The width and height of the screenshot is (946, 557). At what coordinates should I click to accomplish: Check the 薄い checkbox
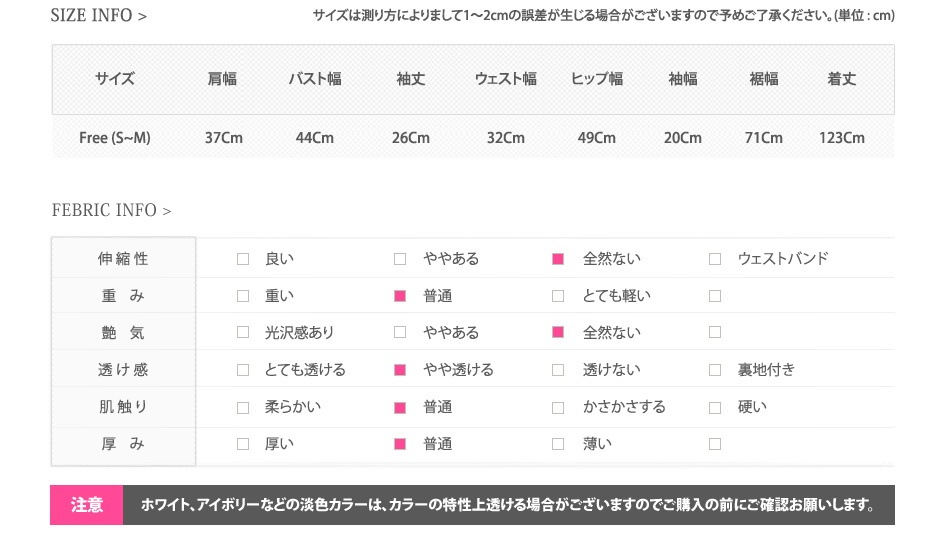click(x=558, y=444)
